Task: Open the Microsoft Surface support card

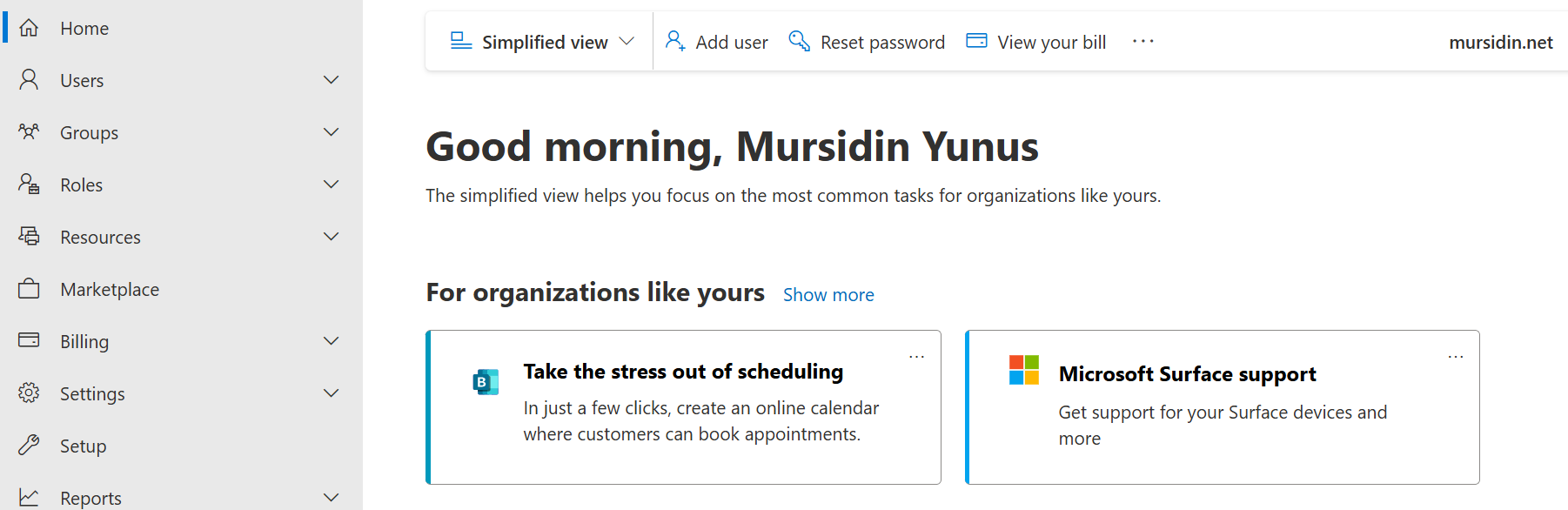Action: click(1187, 374)
